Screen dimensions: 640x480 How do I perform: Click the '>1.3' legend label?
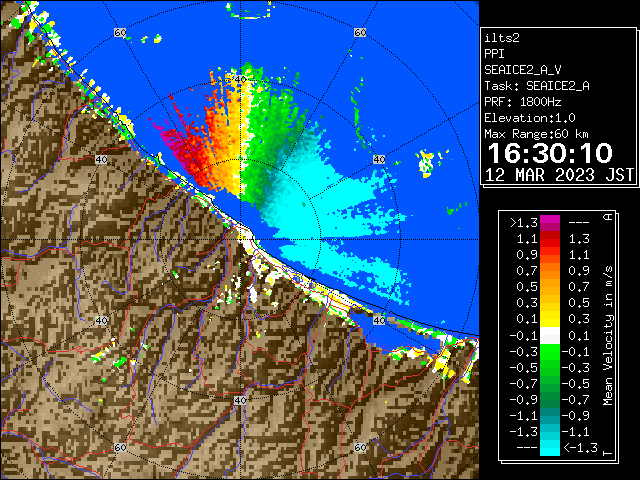[x=523, y=223]
